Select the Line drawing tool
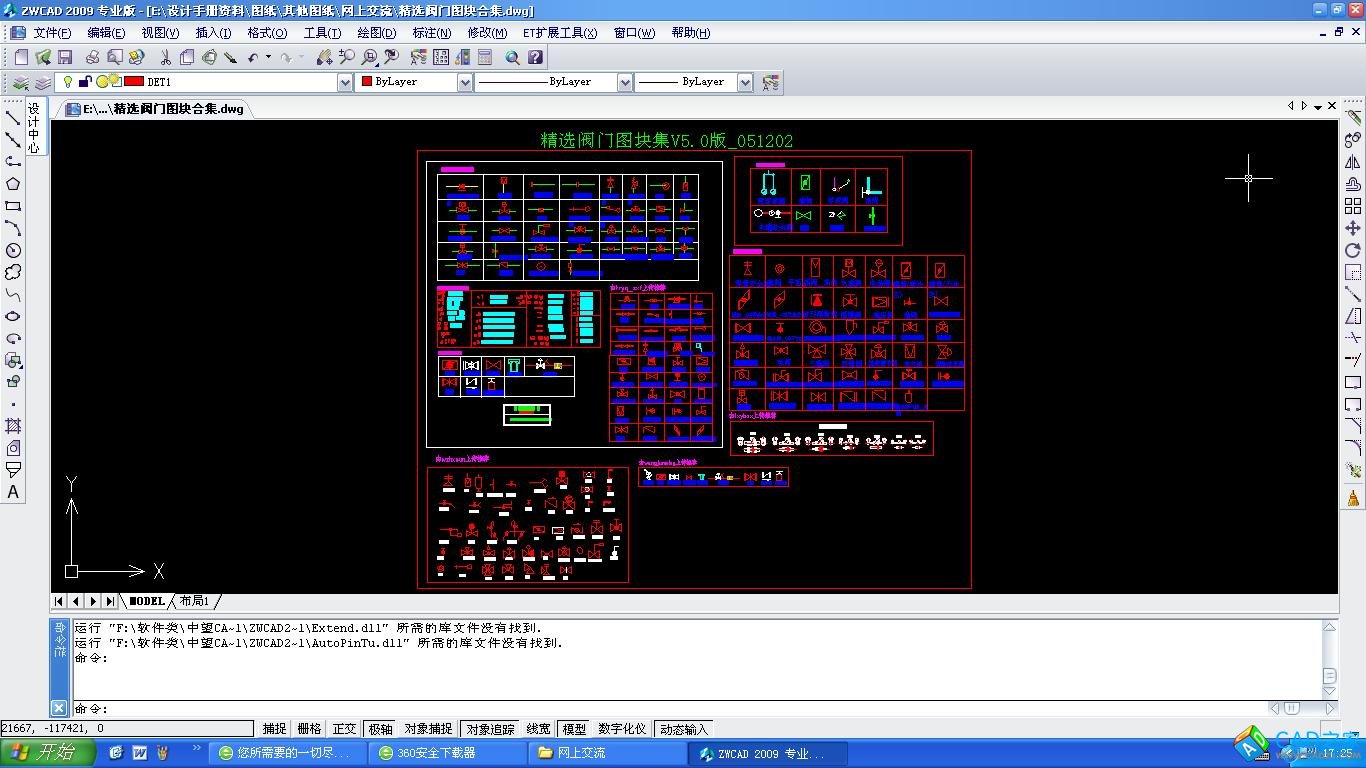Viewport: 1366px width, 768px height. [x=13, y=118]
